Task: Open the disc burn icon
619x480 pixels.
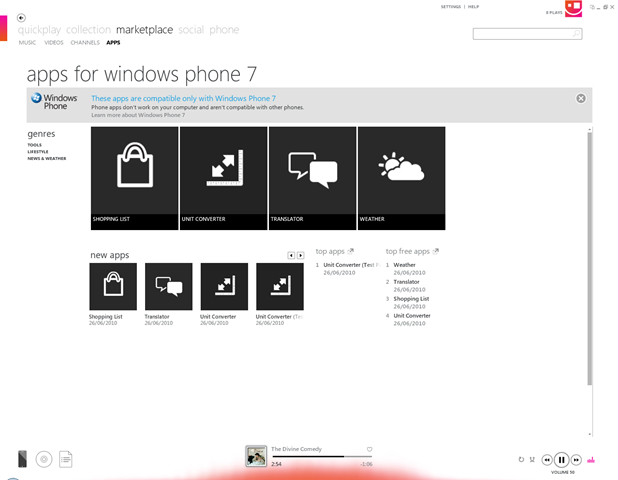Action: pyautogui.click(x=44, y=459)
